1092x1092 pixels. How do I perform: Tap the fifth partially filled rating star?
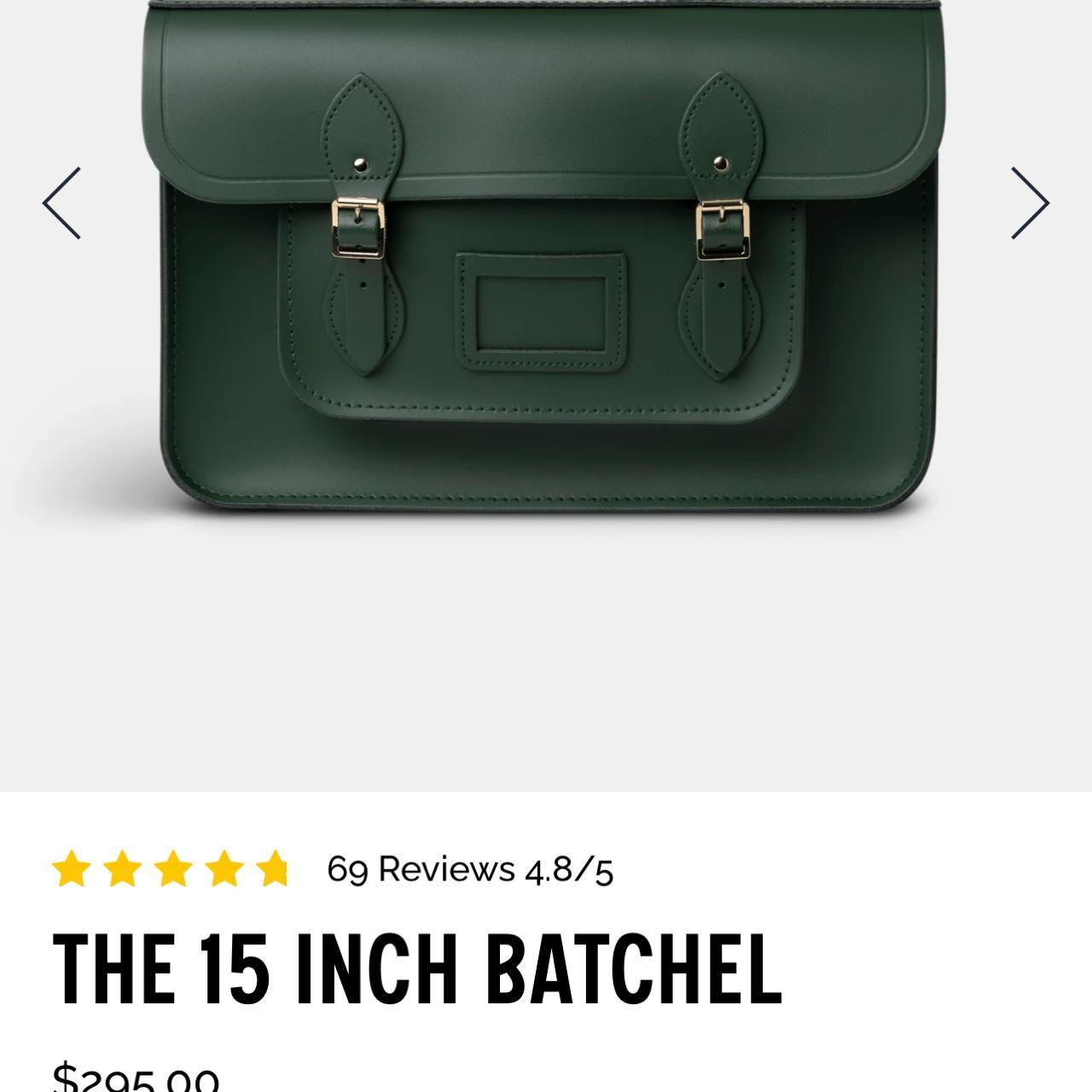coord(274,869)
